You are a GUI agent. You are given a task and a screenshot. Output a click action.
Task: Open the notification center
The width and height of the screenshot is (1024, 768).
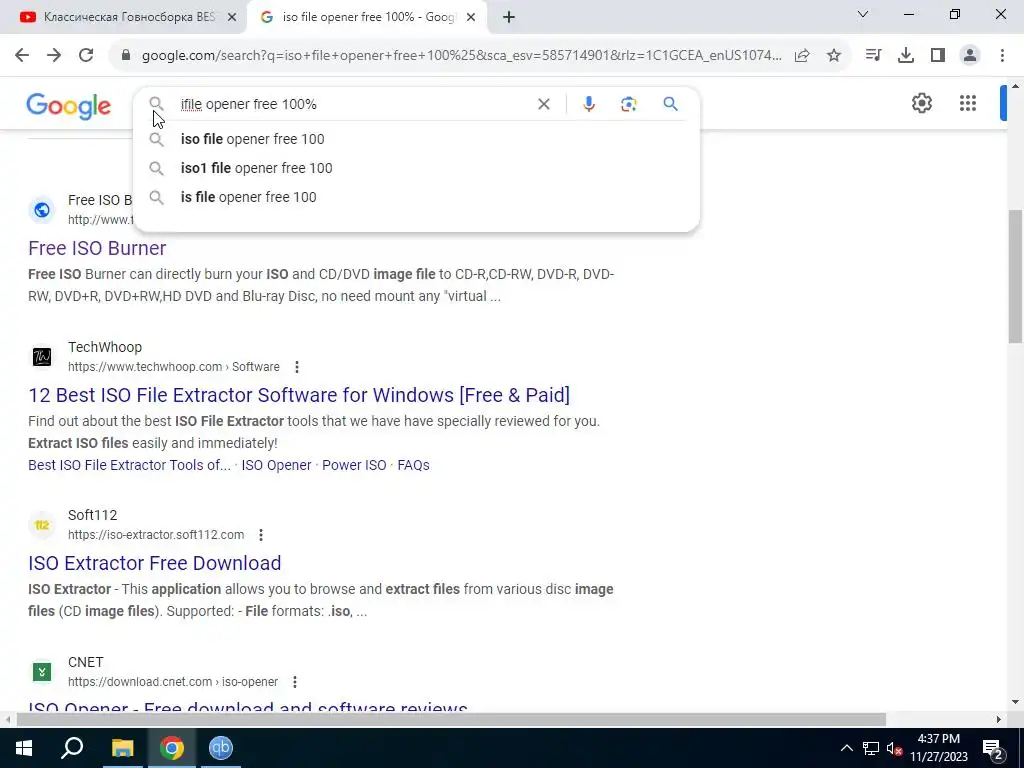click(992, 748)
